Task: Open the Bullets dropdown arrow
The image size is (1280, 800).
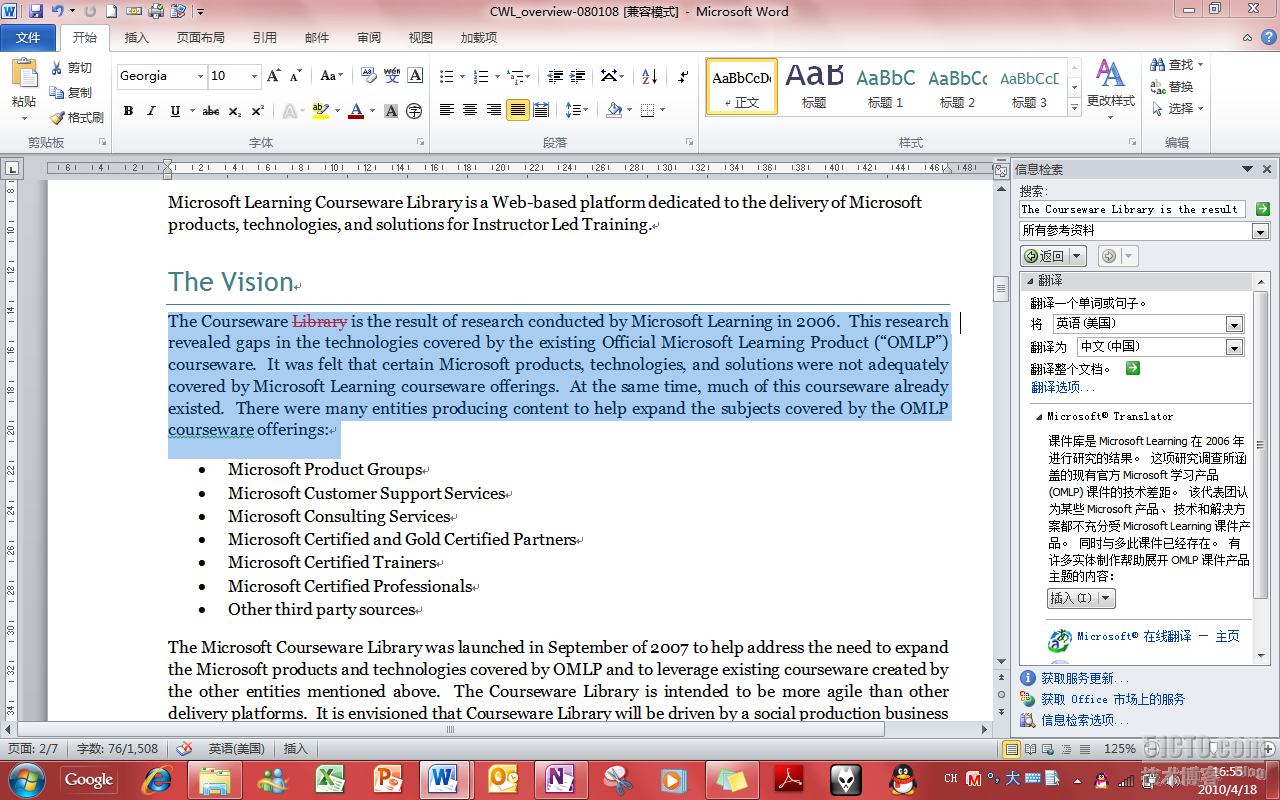Action: coord(461,76)
